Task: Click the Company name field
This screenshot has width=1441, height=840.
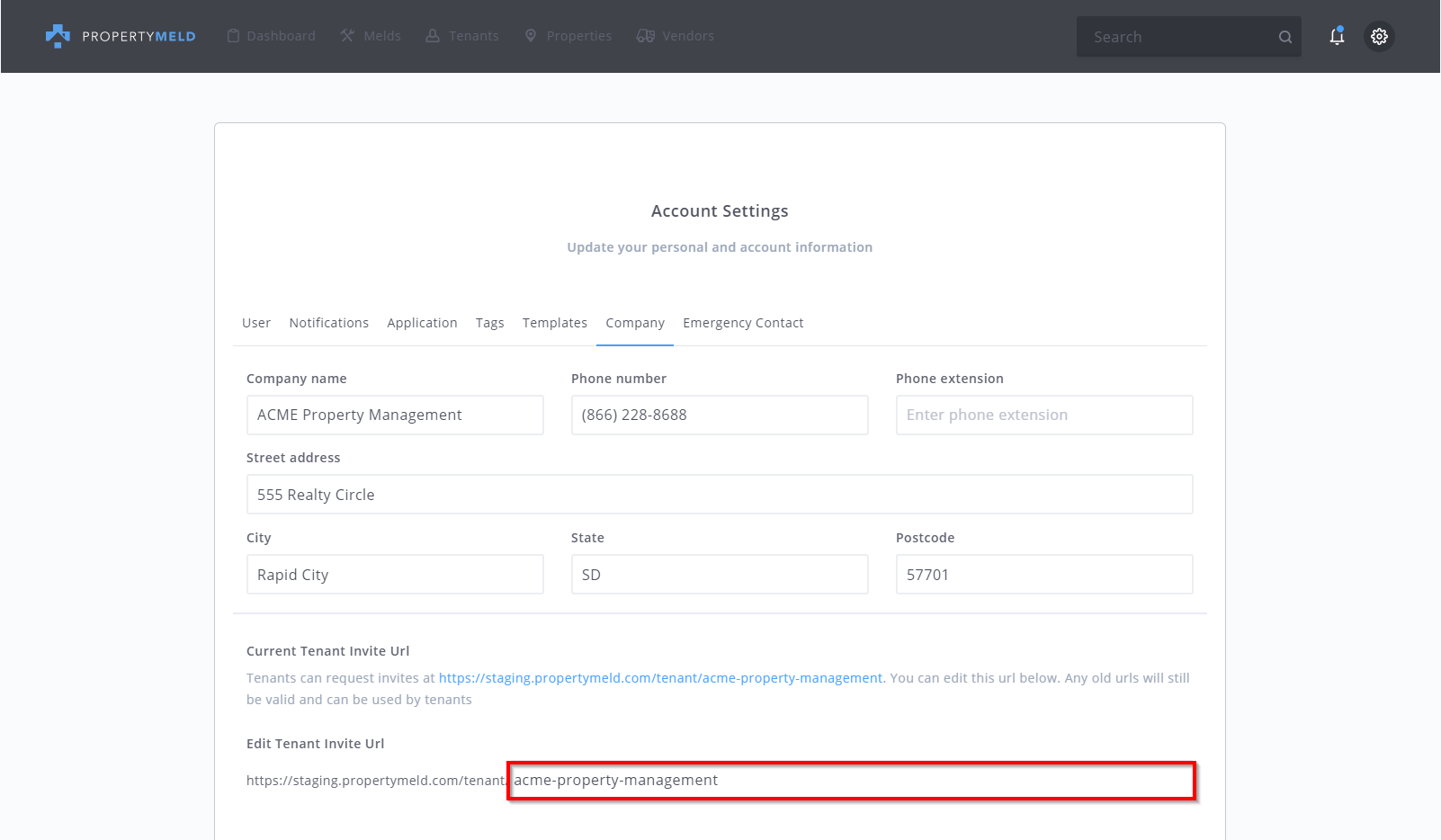Action: (x=395, y=415)
